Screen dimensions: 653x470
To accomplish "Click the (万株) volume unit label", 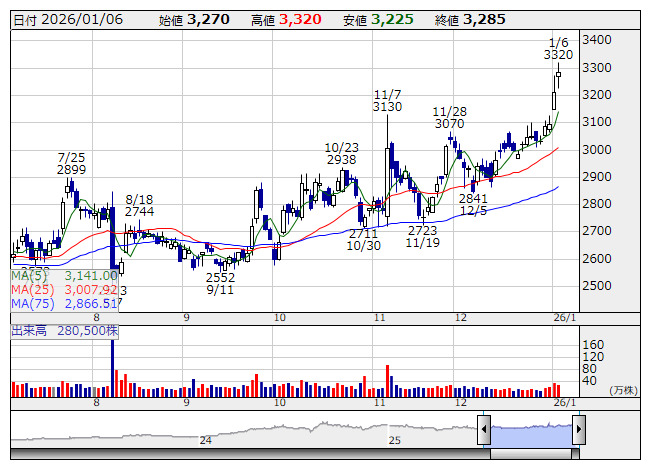I will click(623, 390).
